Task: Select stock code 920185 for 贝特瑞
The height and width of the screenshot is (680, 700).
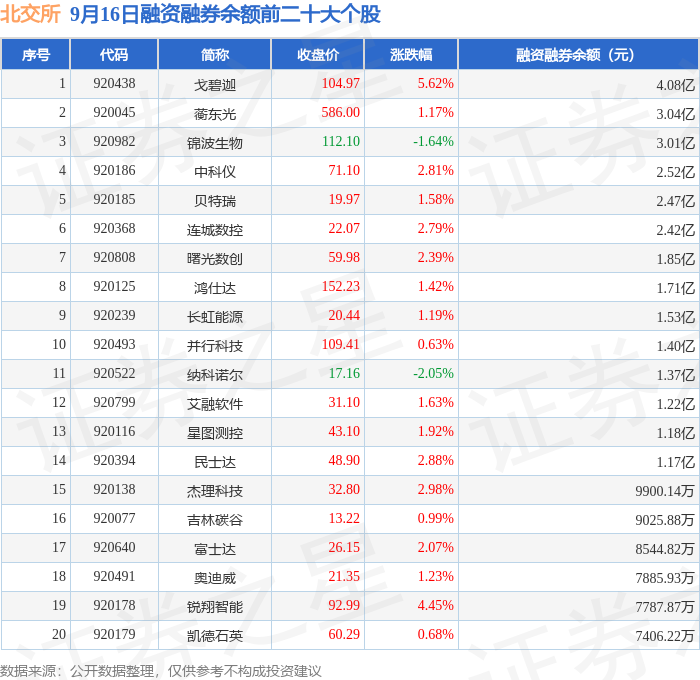Action: (x=114, y=199)
